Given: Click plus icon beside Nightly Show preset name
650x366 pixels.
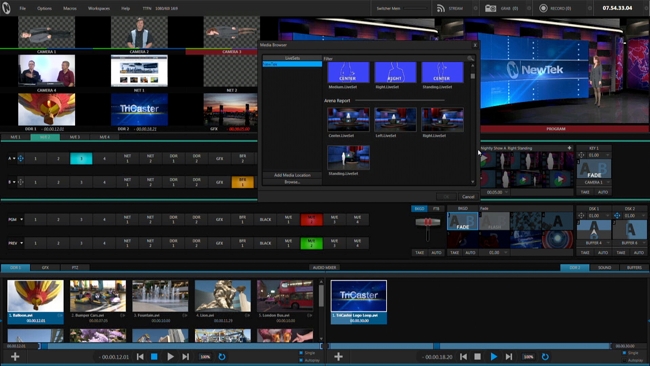Looking at the screenshot, I should pos(569,148).
